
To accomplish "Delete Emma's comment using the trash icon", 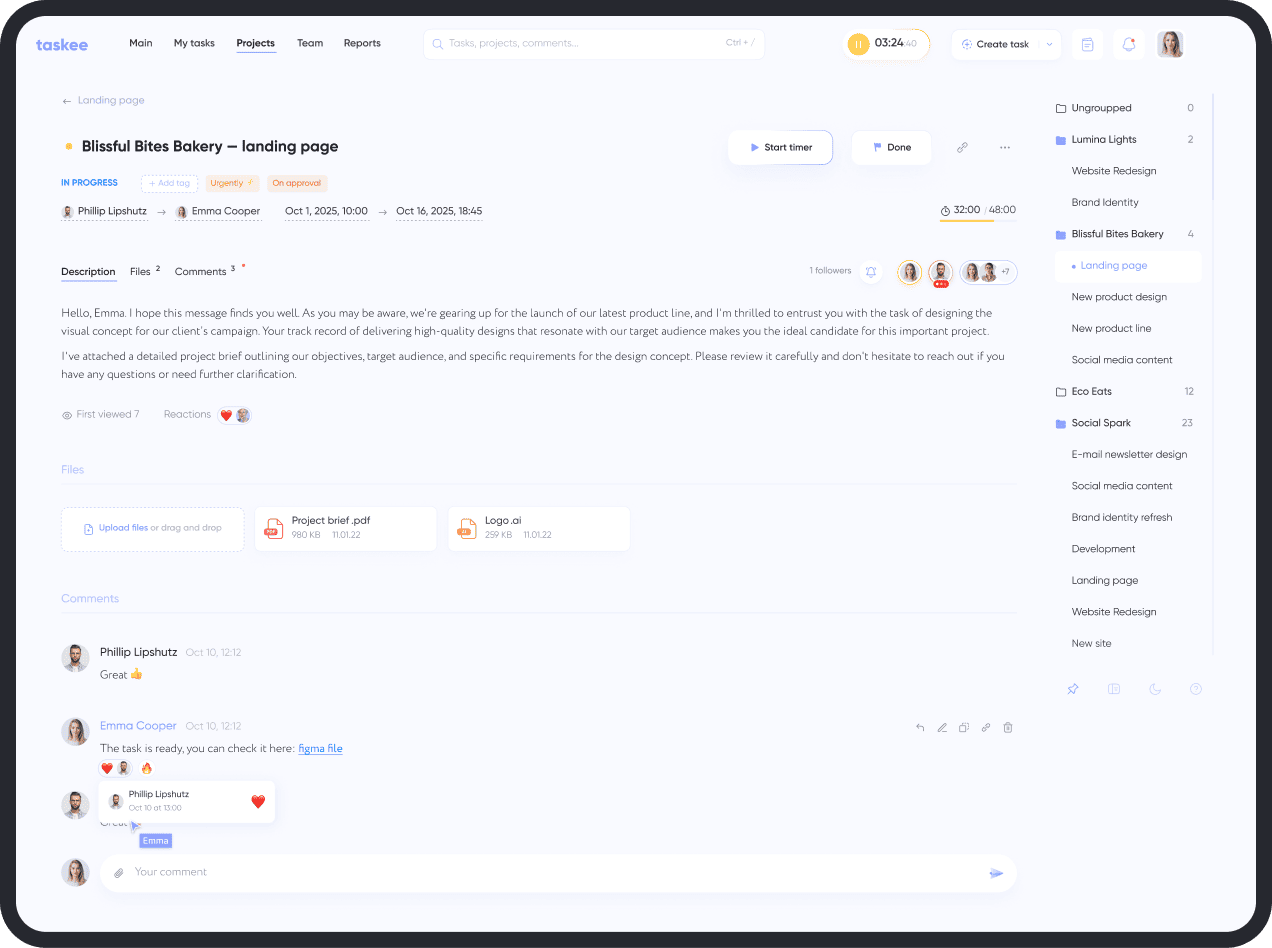I will tap(1008, 727).
